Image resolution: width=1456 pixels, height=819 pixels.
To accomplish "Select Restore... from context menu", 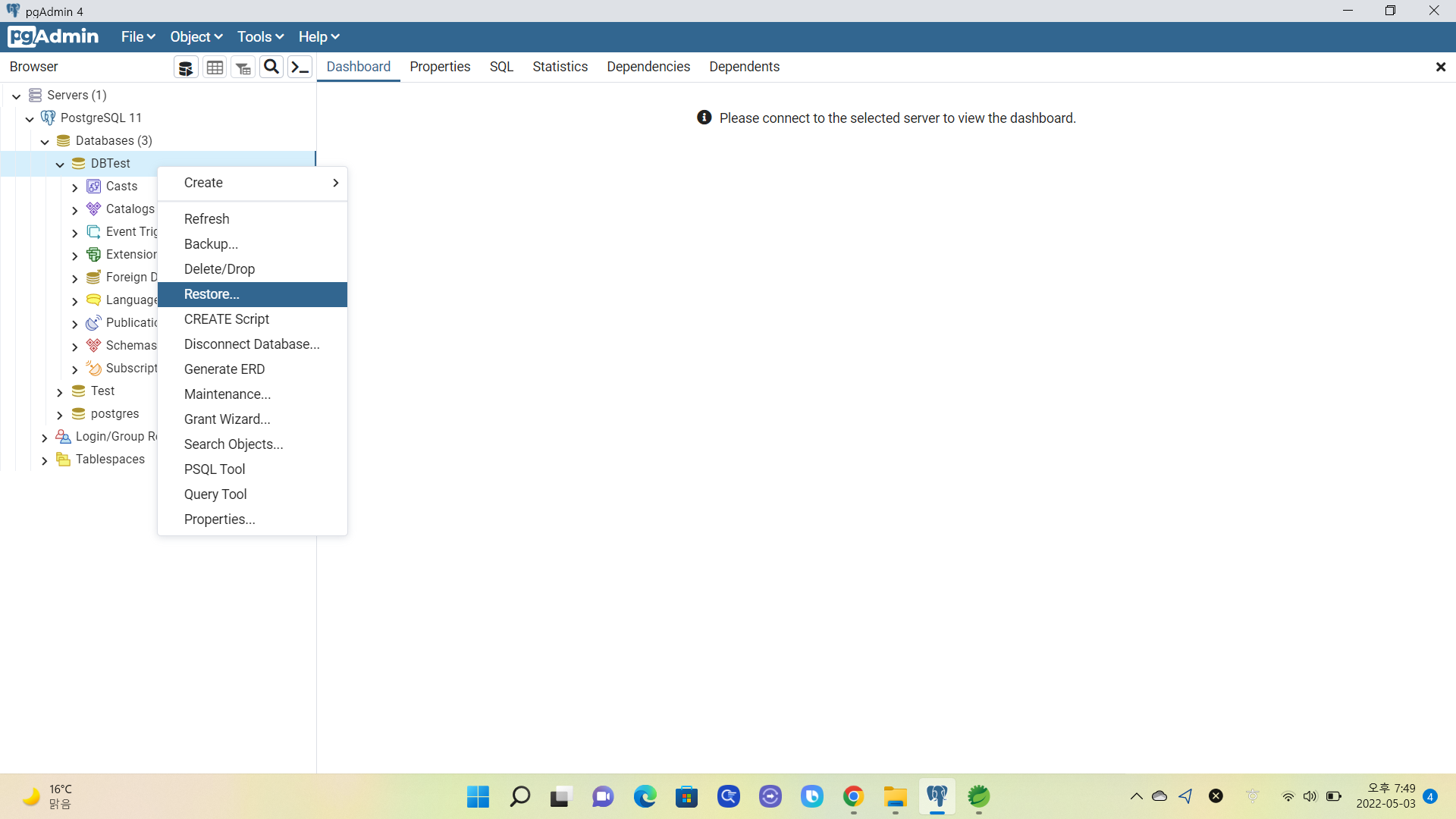I will 212,294.
